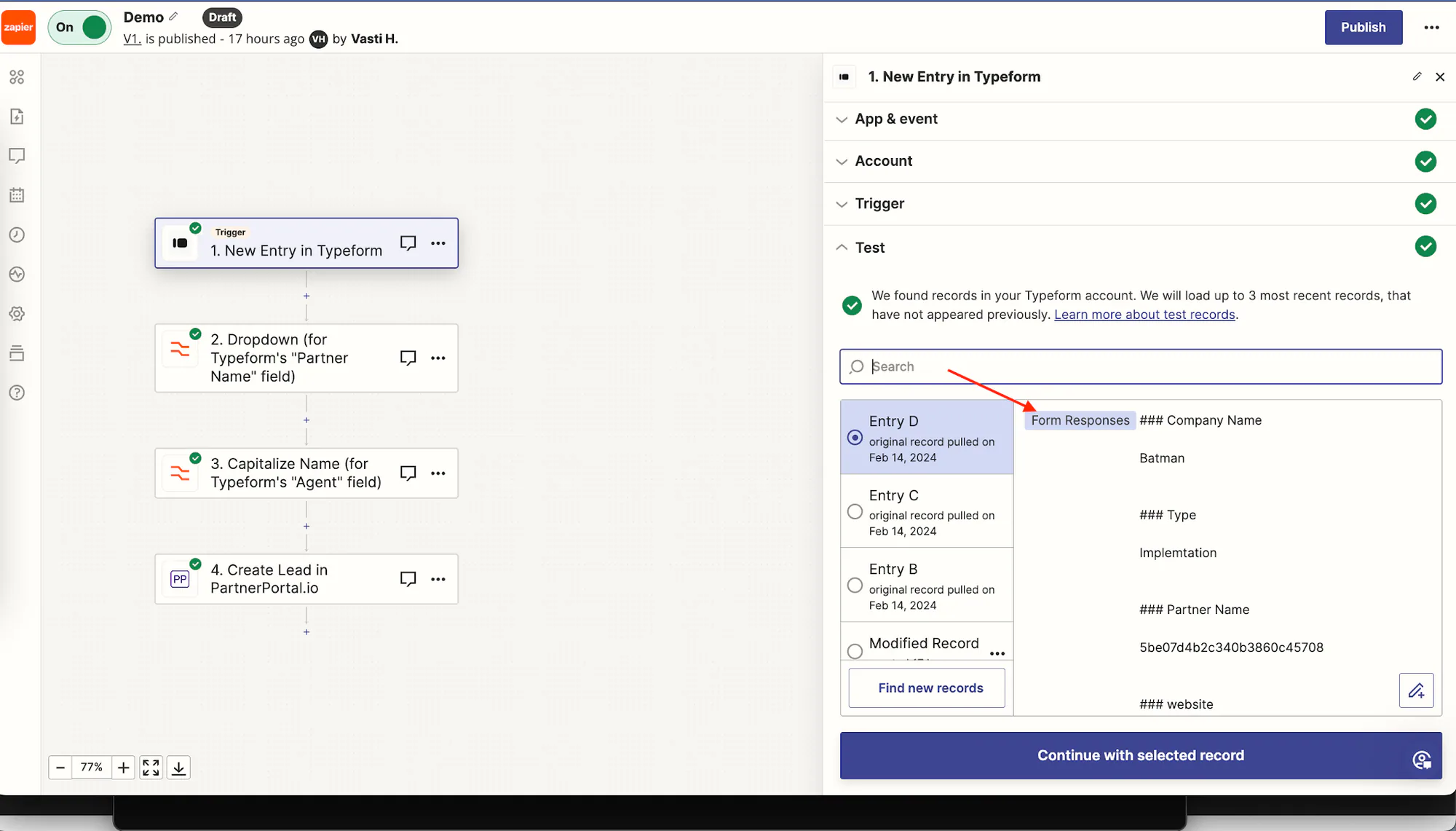Add step after the Dropdown step
Image resolution: width=1456 pixels, height=831 pixels.
(306, 420)
